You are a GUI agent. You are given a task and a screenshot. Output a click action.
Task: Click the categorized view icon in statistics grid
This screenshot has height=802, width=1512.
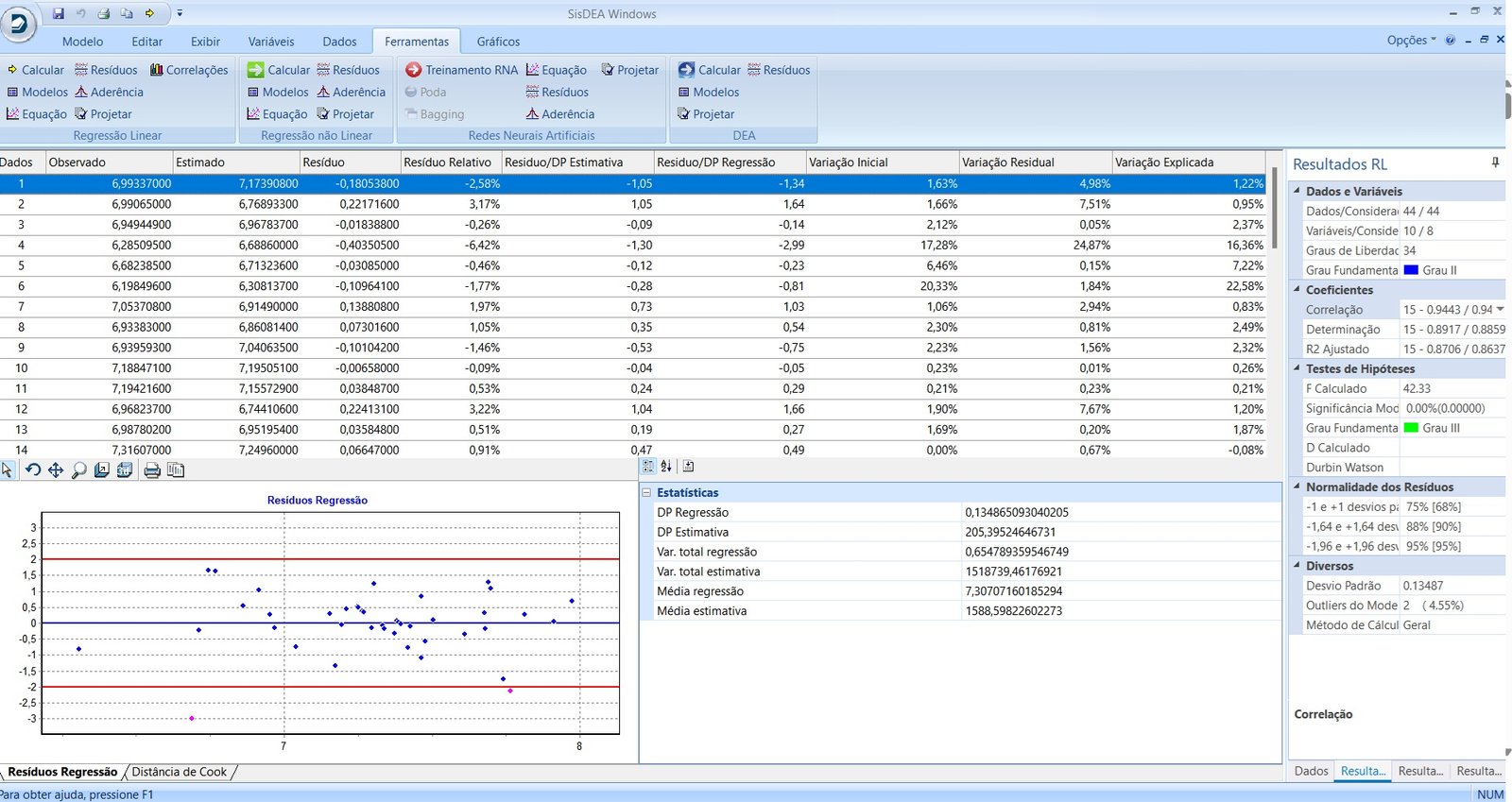pos(648,466)
